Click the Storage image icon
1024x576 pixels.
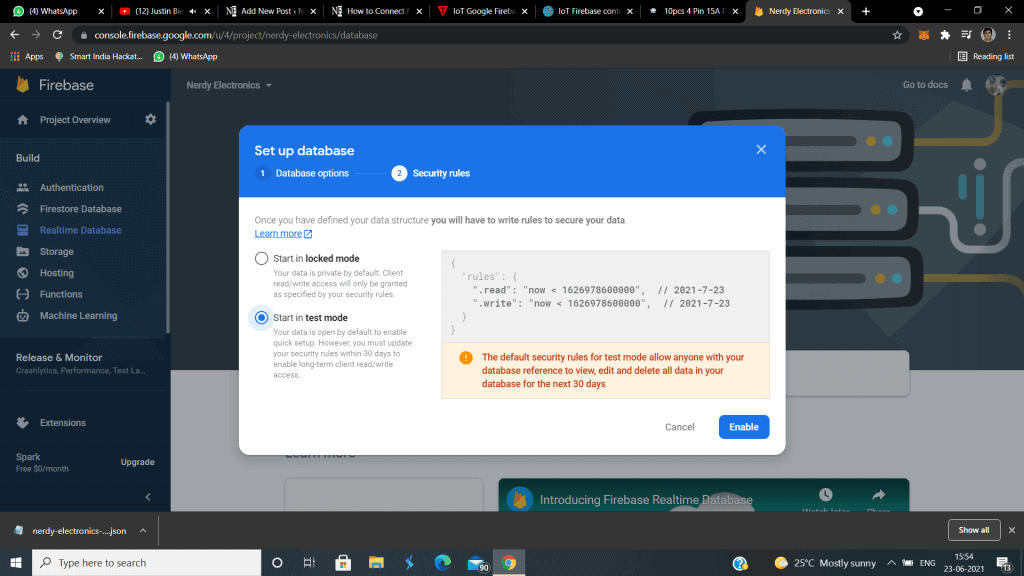click(x=23, y=251)
